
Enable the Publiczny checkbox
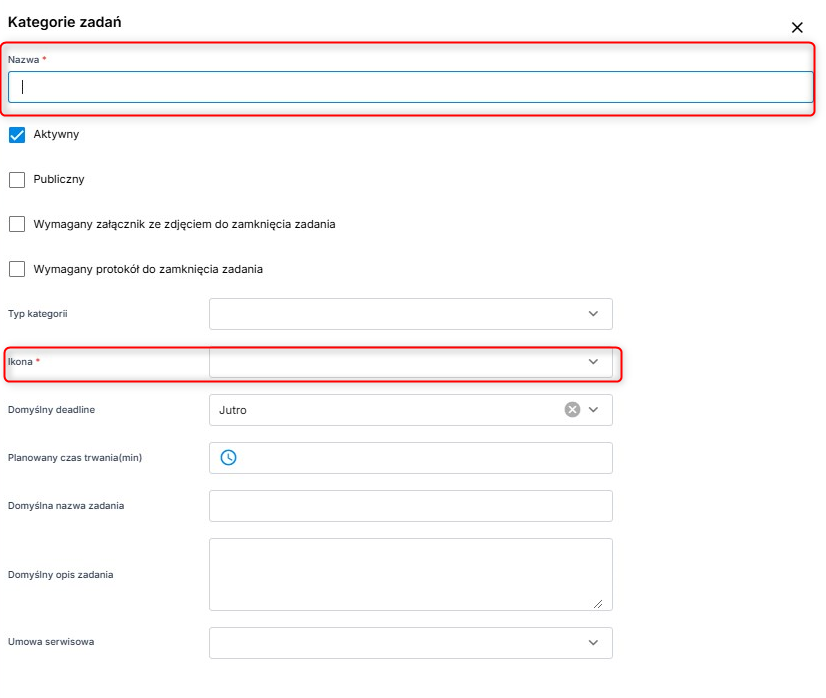click(17, 180)
